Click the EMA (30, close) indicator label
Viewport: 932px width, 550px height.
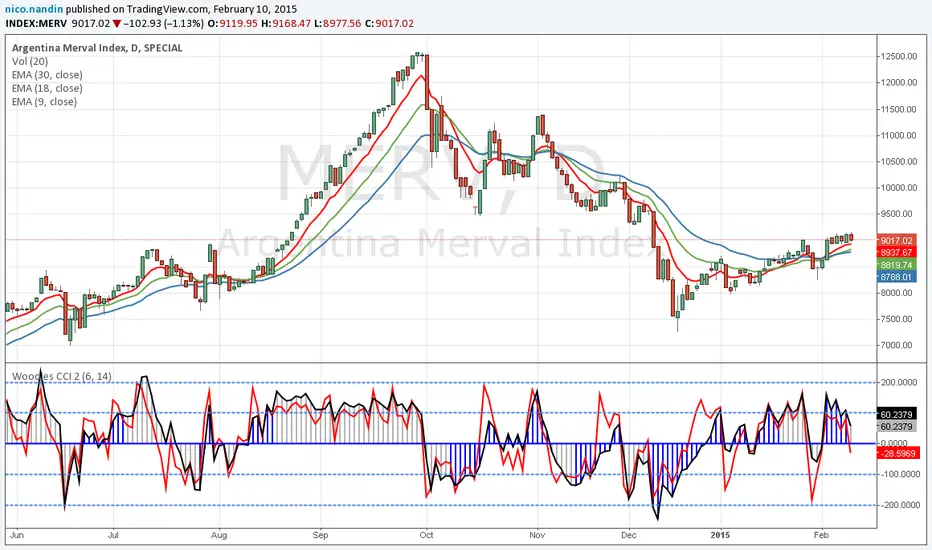(47, 75)
